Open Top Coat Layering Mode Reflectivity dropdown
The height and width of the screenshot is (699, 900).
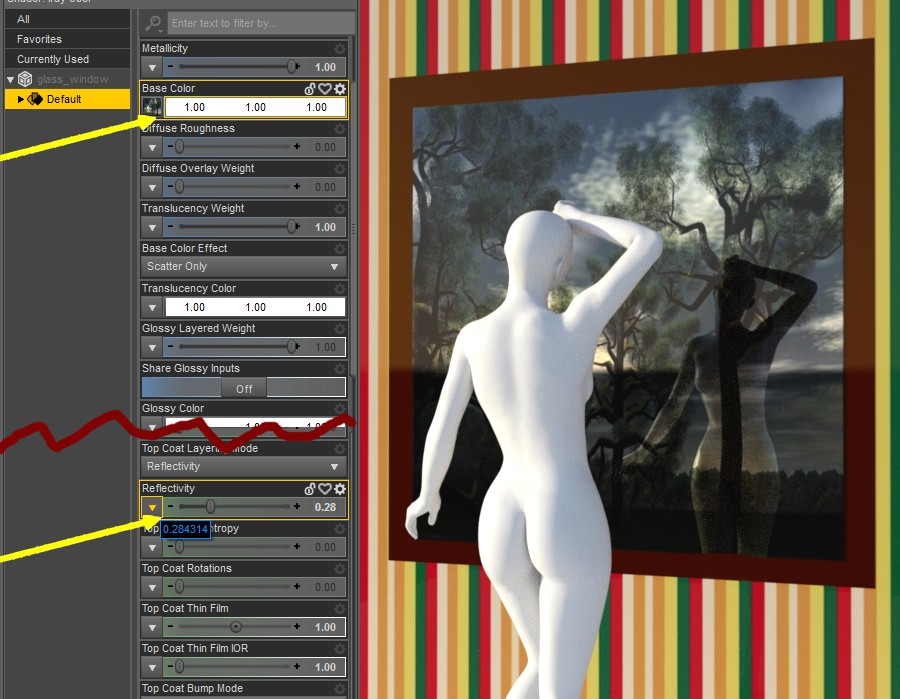pyautogui.click(x=243, y=466)
